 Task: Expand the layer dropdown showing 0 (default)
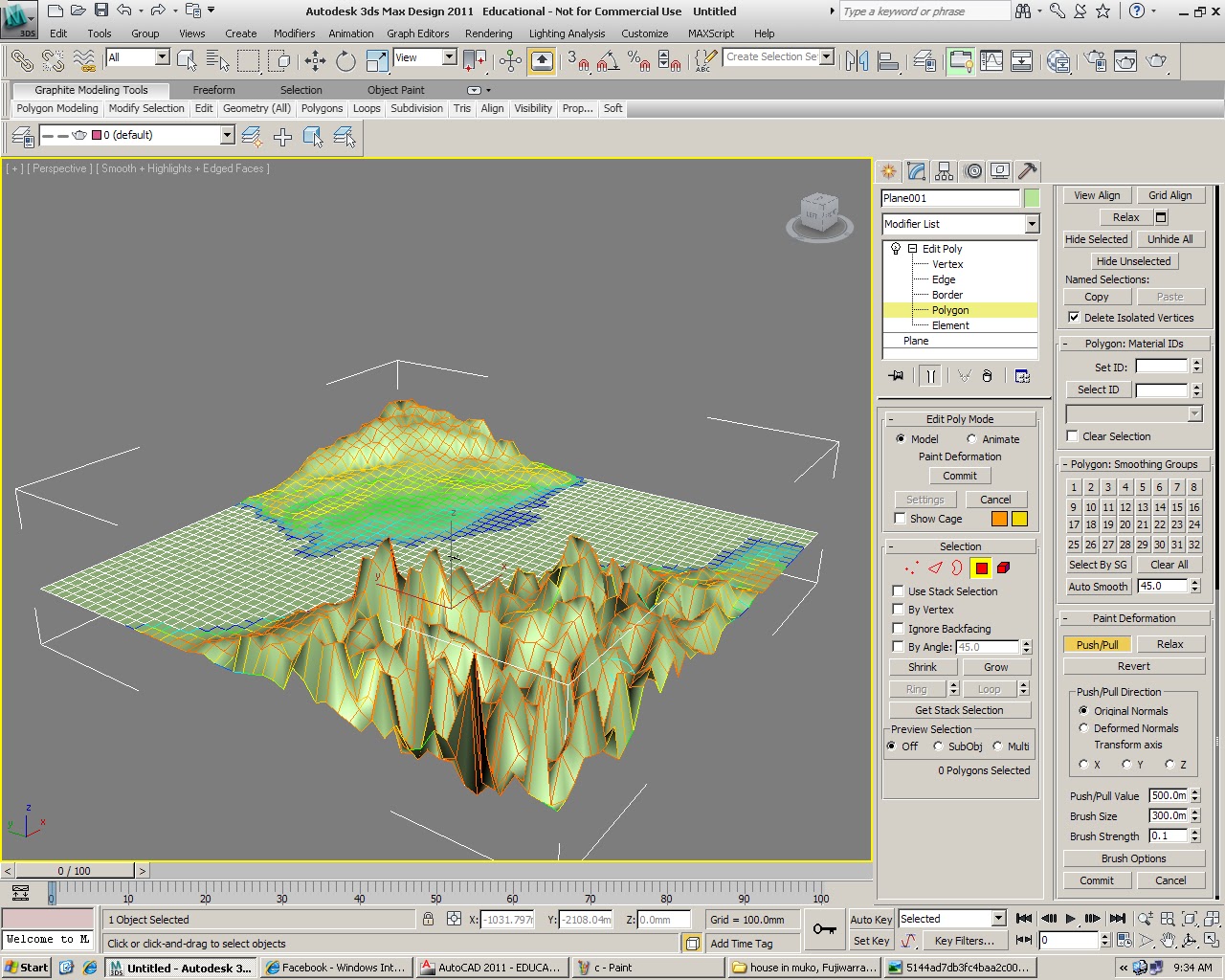click(227, 136)
